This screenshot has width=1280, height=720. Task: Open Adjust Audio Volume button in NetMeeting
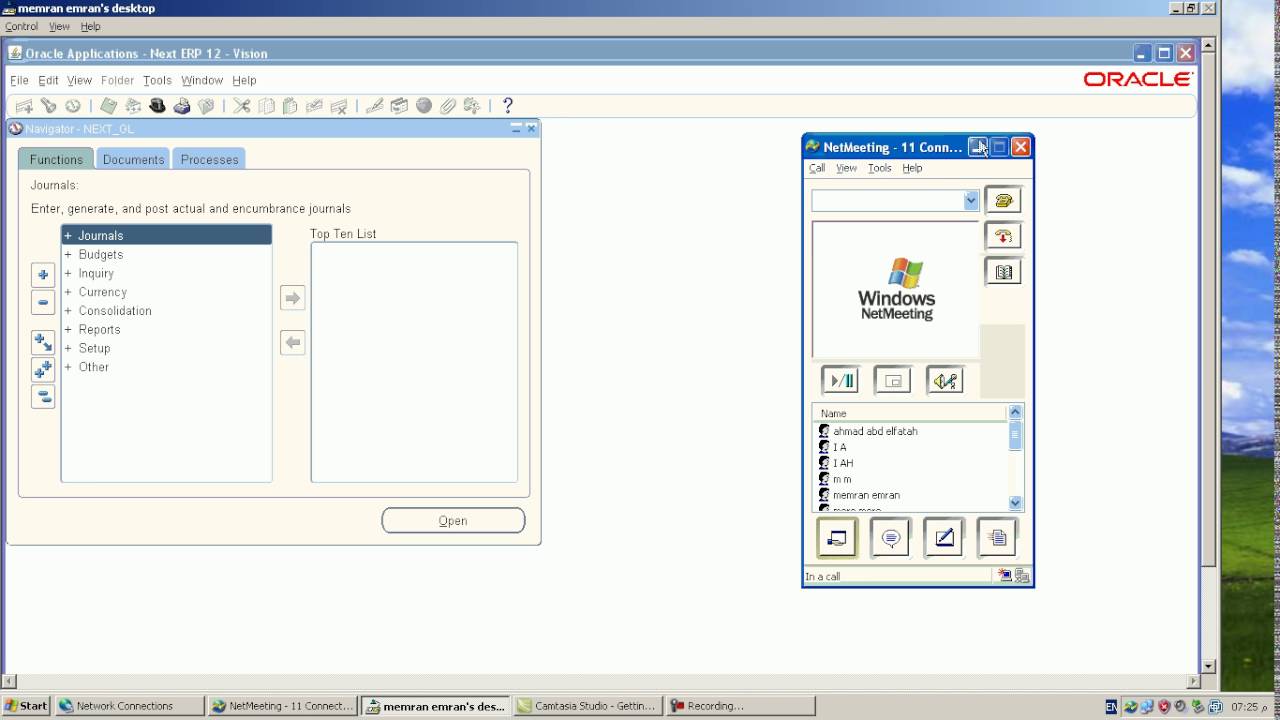click(x=945, y=380)
